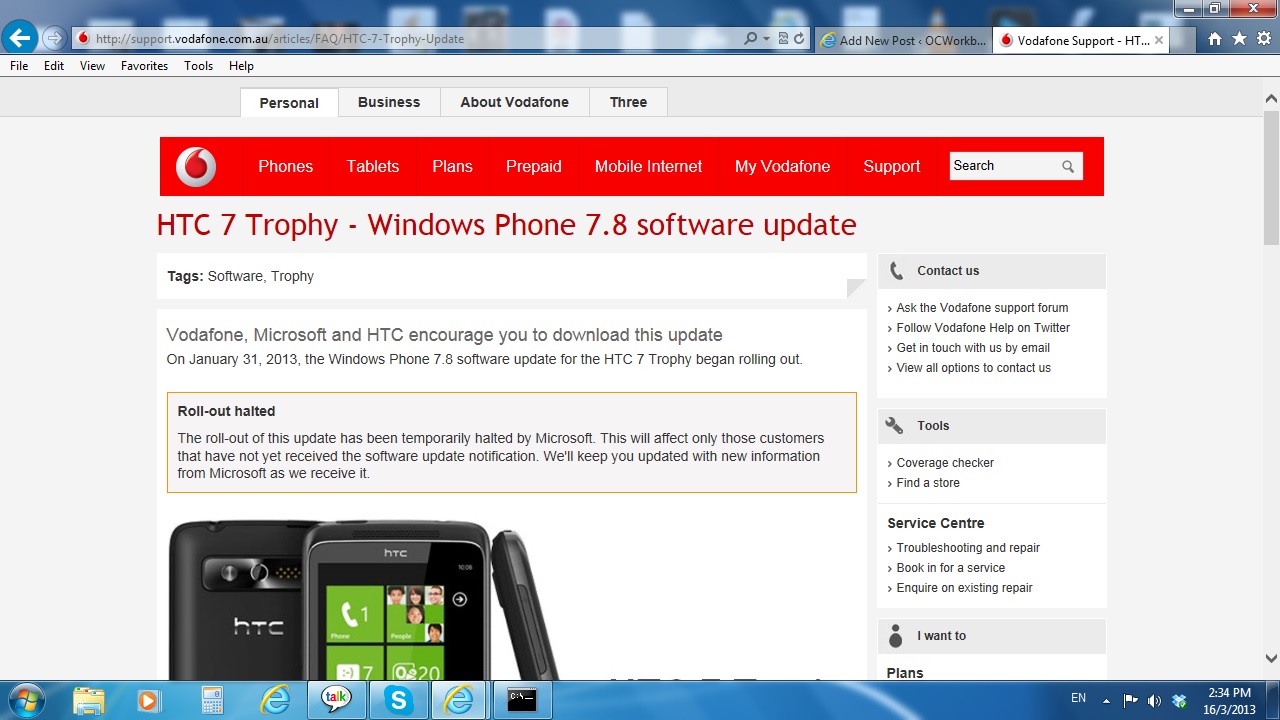Open Plans in the navigation bar

(x=452, y=167)
